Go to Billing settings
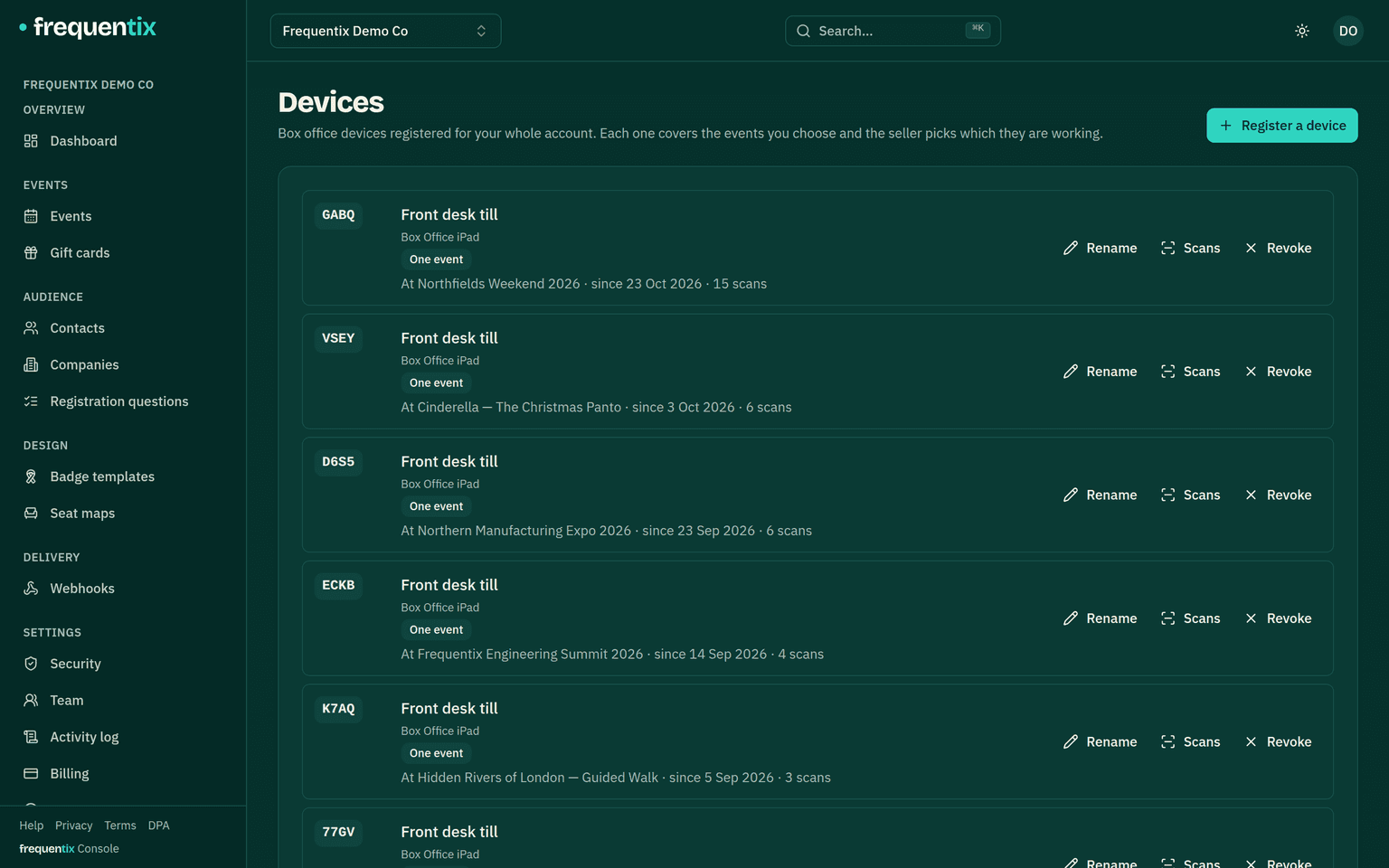1389x868 pixels. (x=123, y=774)
